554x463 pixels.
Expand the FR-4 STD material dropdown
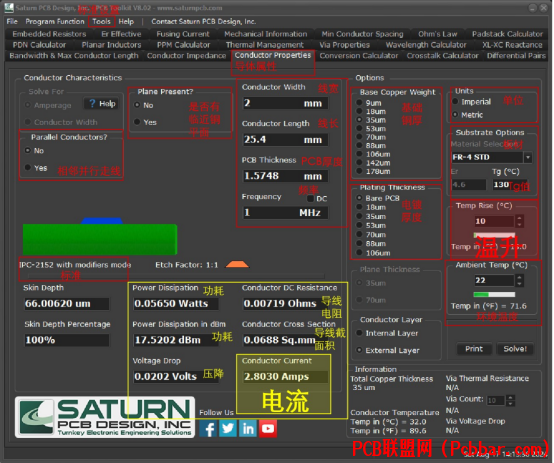528,157
